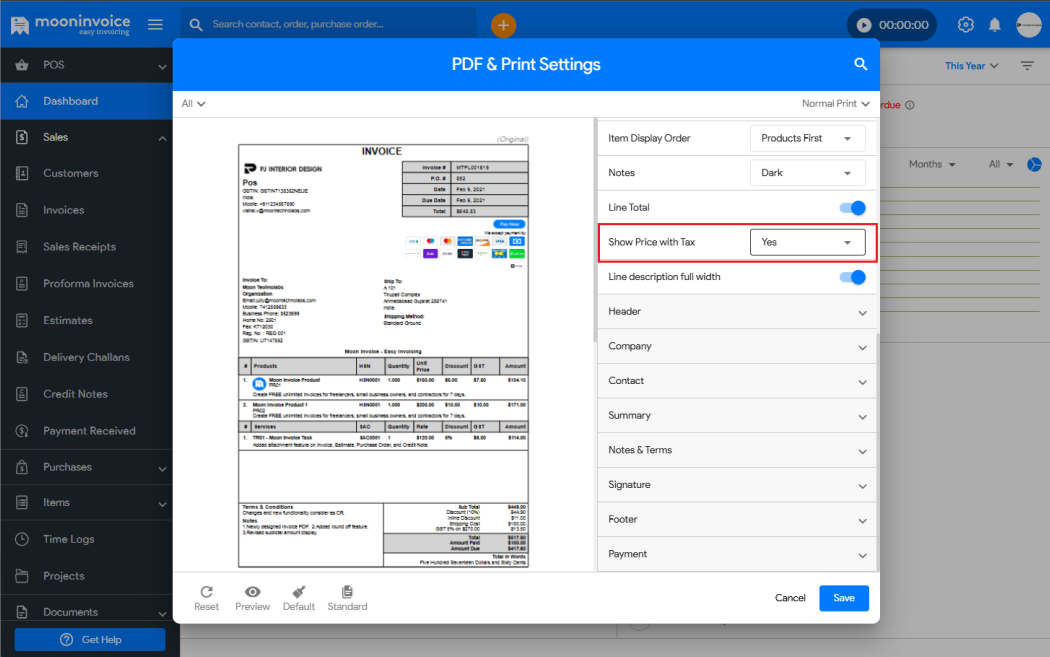Disable Line description full width switch
This screenshot has height=657, width=1050.
pos(851,277)
